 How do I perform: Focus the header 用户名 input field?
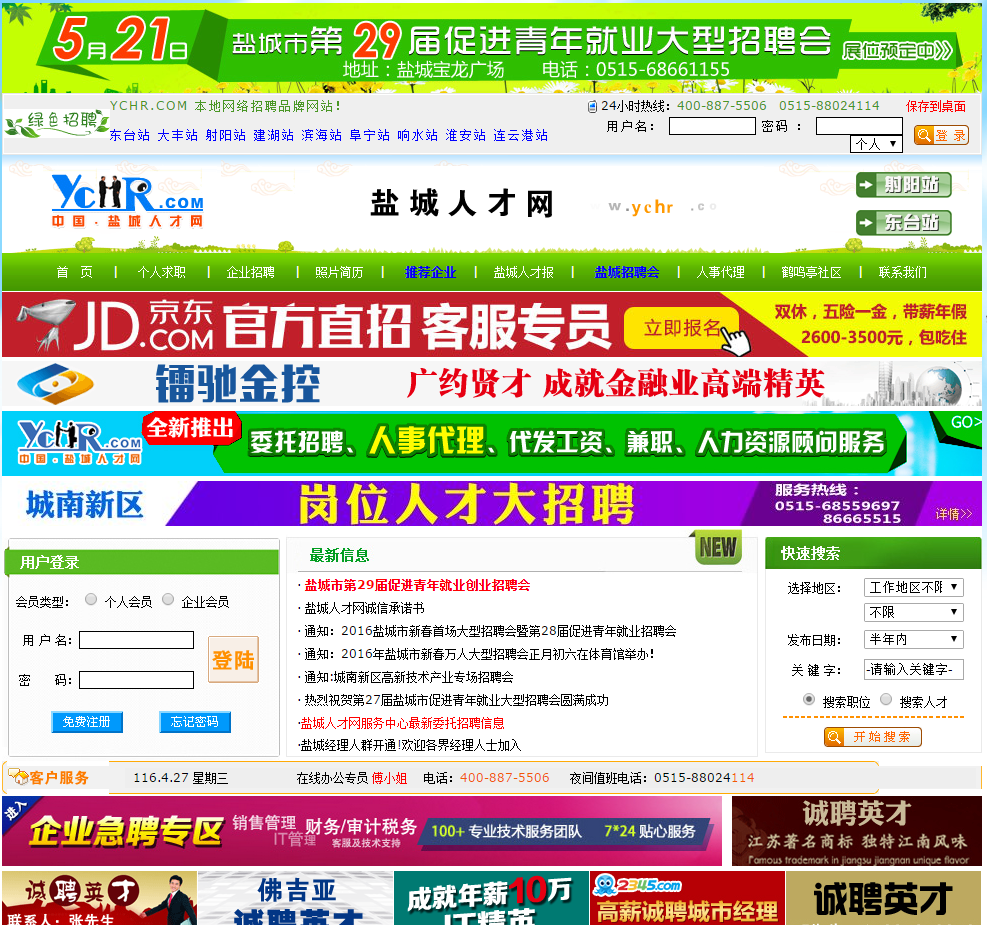click(712, 126)
